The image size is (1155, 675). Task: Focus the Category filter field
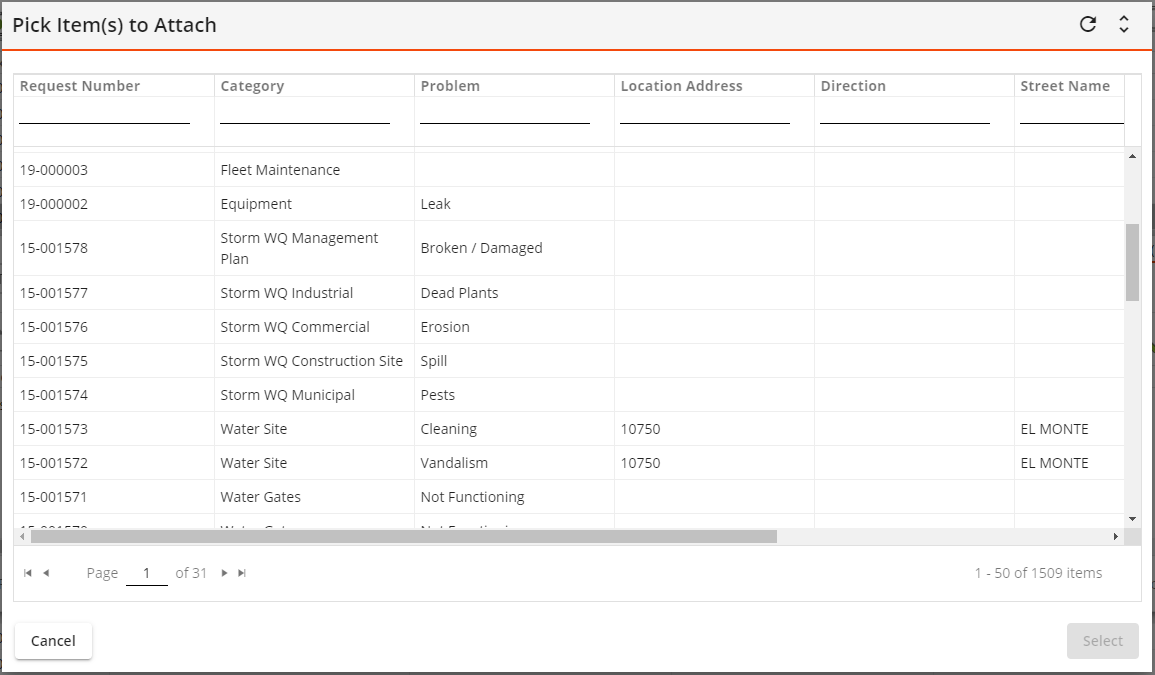[305, 113]
